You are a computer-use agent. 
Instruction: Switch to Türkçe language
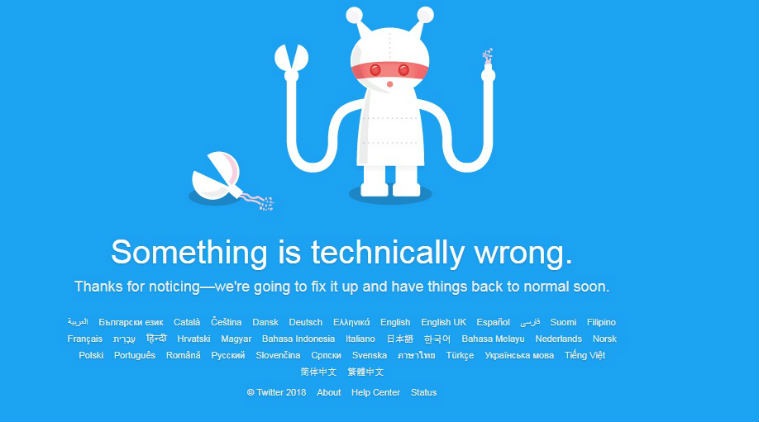click(460, 355)
